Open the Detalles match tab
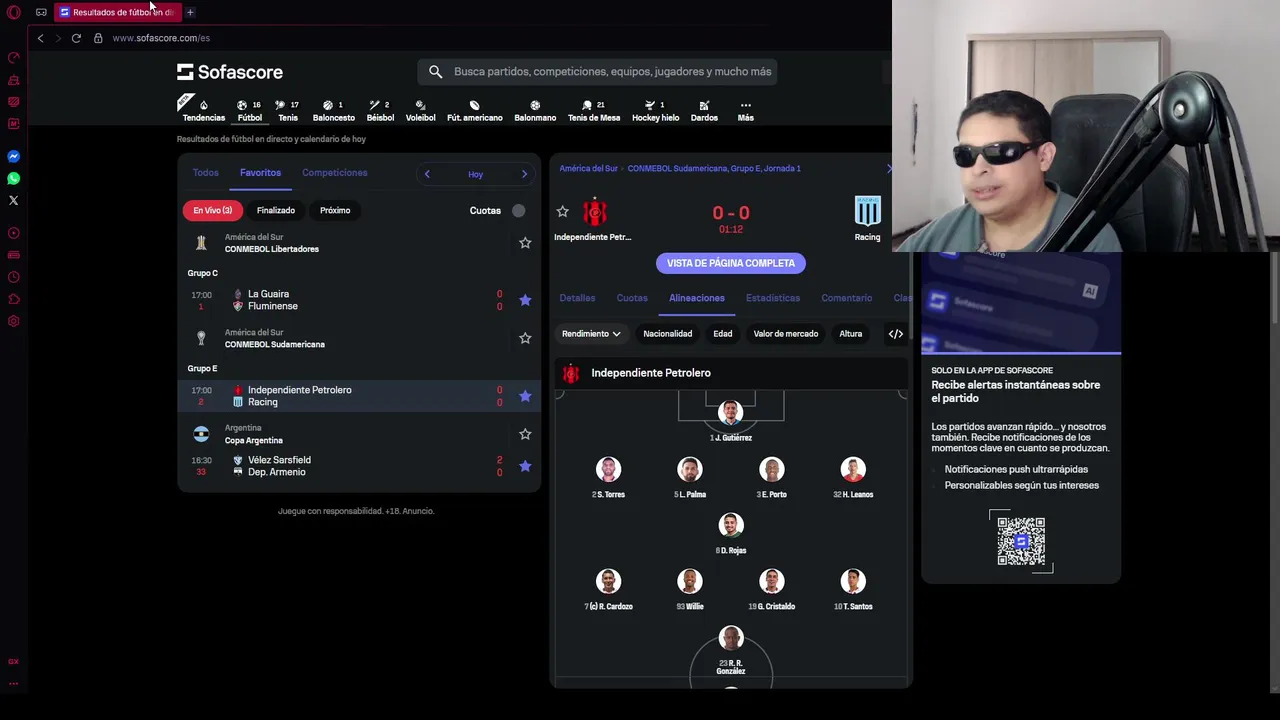Screen dimensions: 1280x720 577,298
